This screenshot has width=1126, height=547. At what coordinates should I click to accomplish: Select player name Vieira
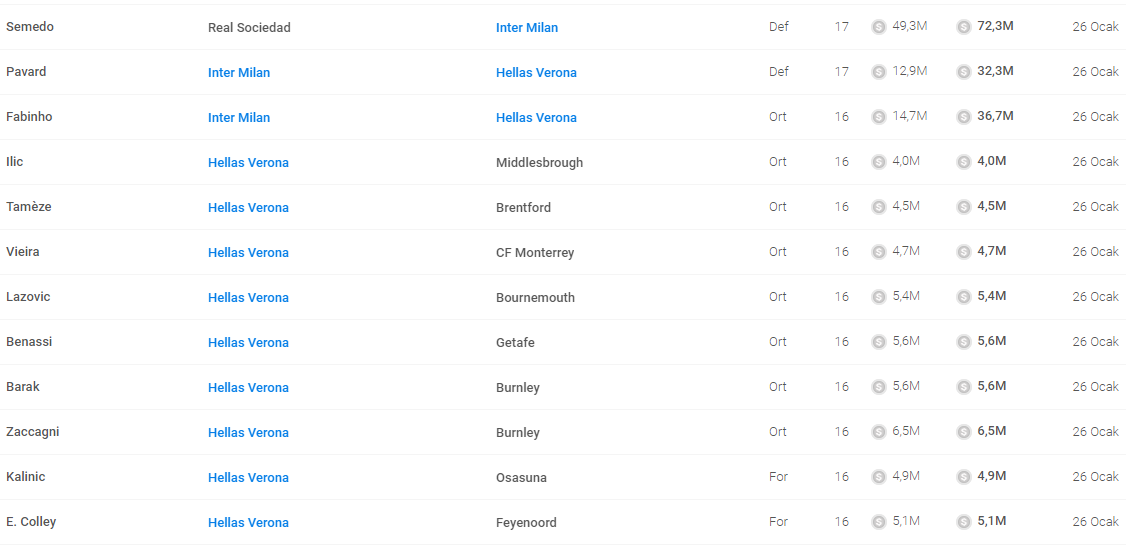(x=23, y=252)
